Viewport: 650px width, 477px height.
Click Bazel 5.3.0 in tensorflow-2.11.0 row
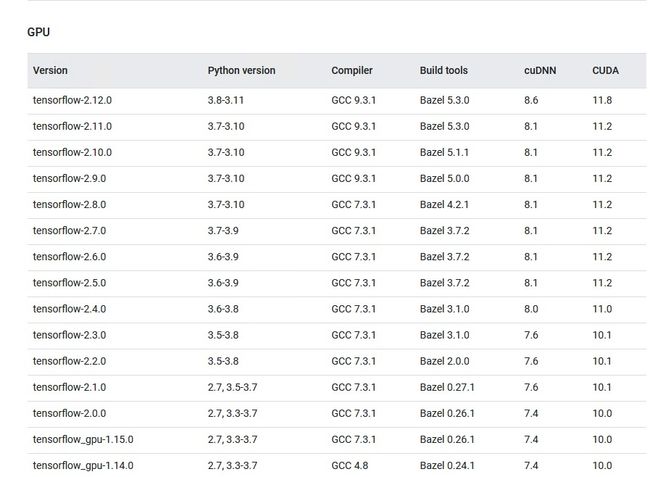444,126
